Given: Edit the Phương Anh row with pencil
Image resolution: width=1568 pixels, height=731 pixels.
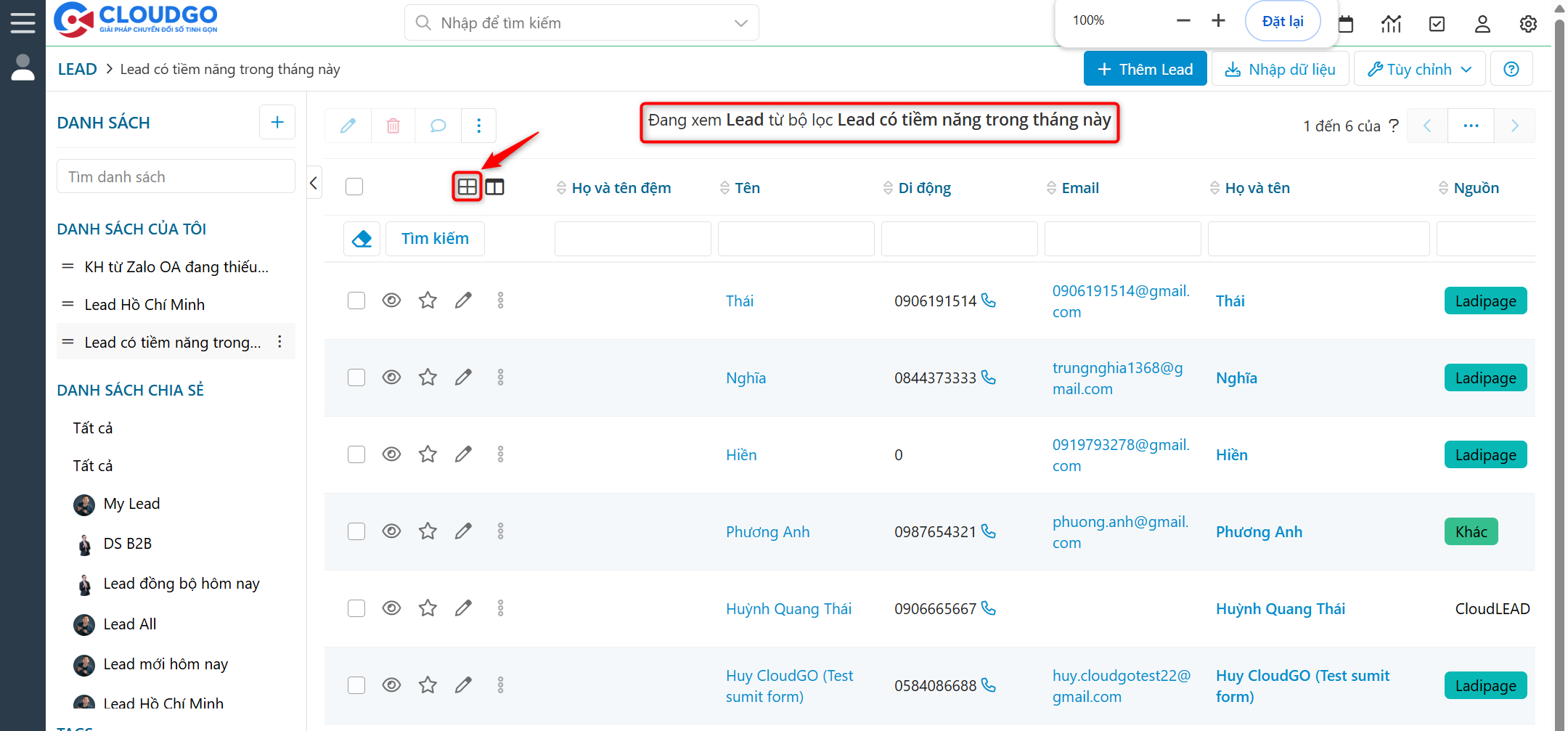Looking at the screenshot, I should 463,531.
